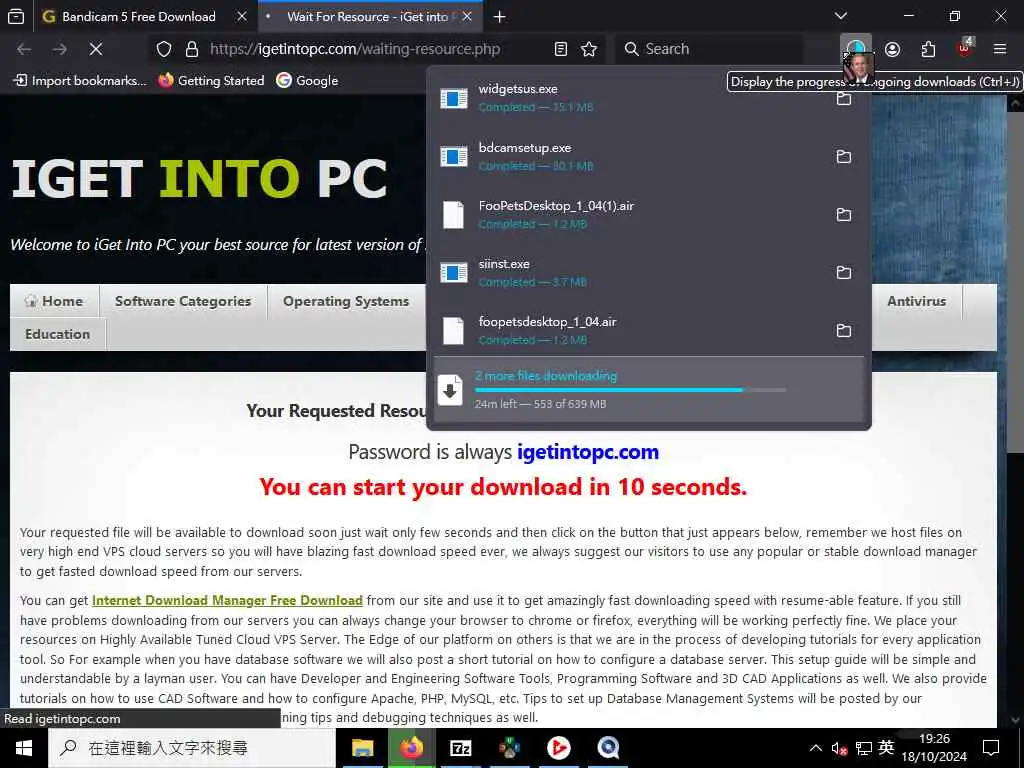This screenshot has width=1024, height=768.
Task: Open the Antivirus menu item
Action: (916, 301)
